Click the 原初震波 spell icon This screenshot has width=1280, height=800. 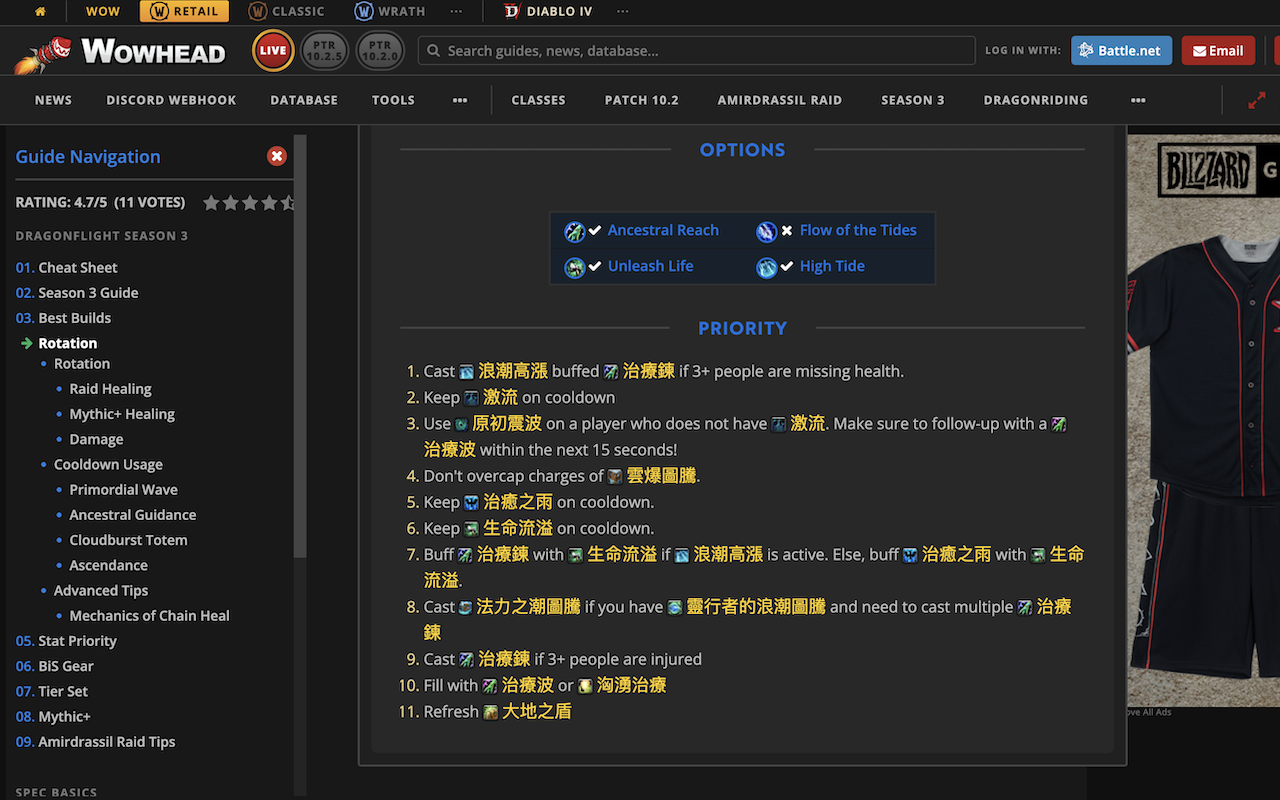click(461, 424)
